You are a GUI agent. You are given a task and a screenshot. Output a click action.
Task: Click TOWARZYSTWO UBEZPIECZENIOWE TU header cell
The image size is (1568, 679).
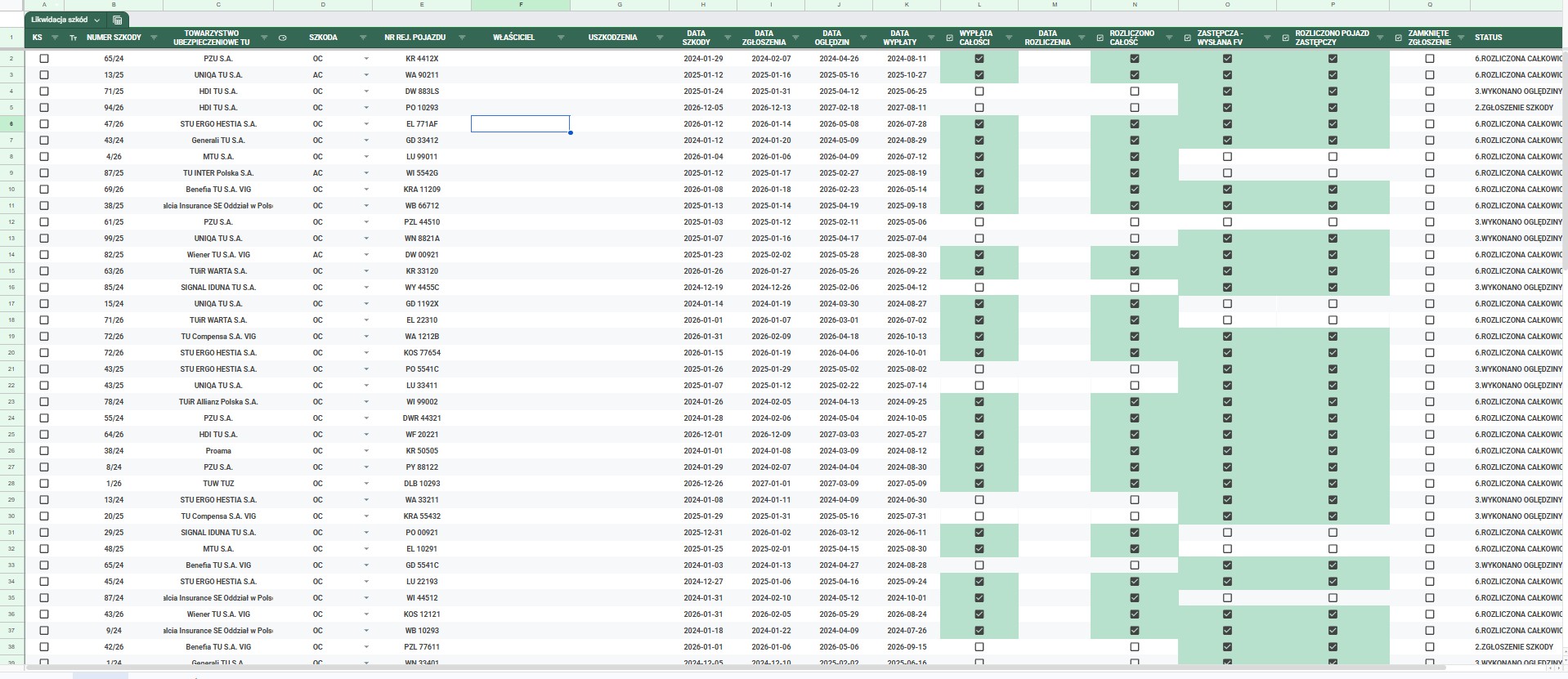211,38
